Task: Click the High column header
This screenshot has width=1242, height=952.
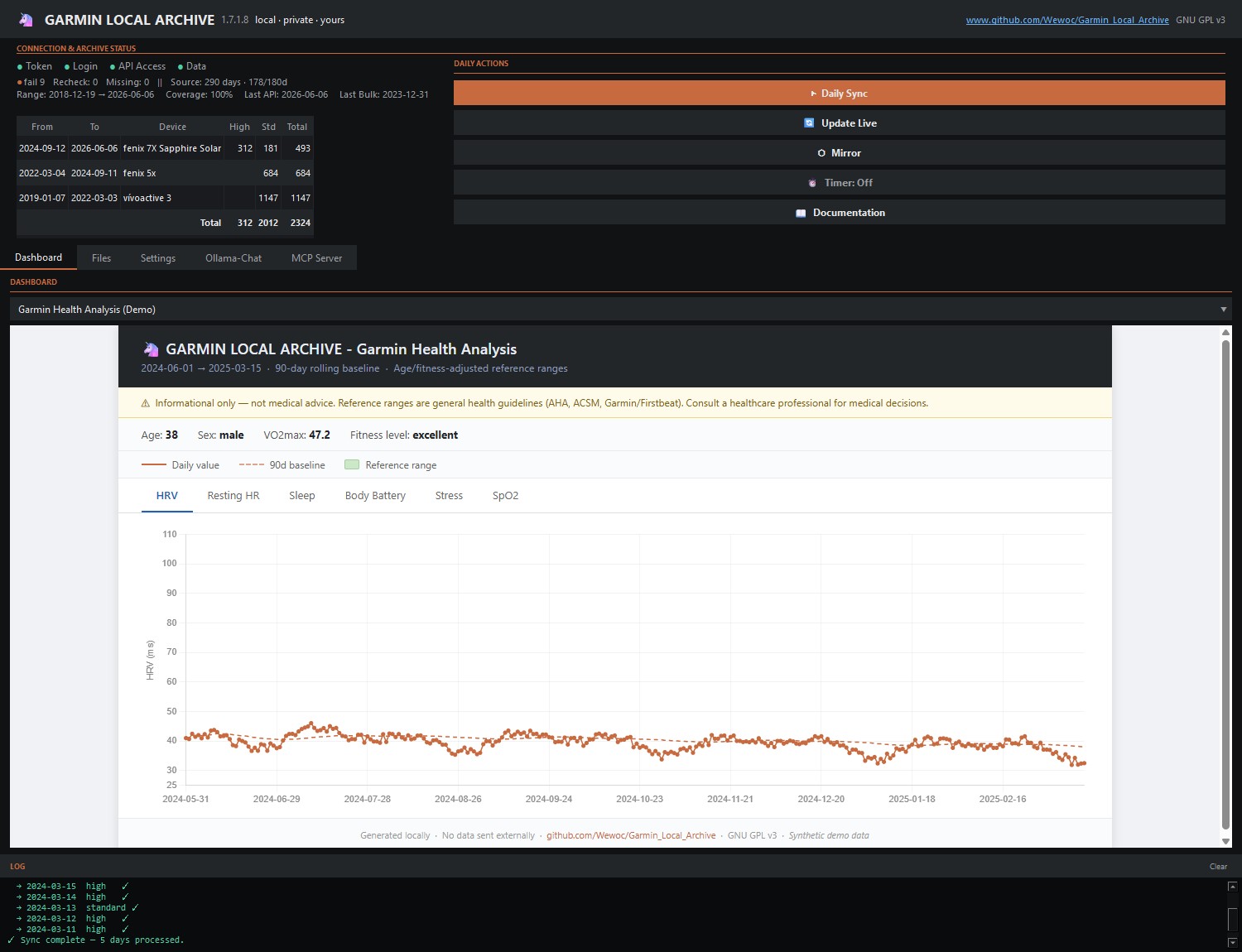Action: pos(239,127)
